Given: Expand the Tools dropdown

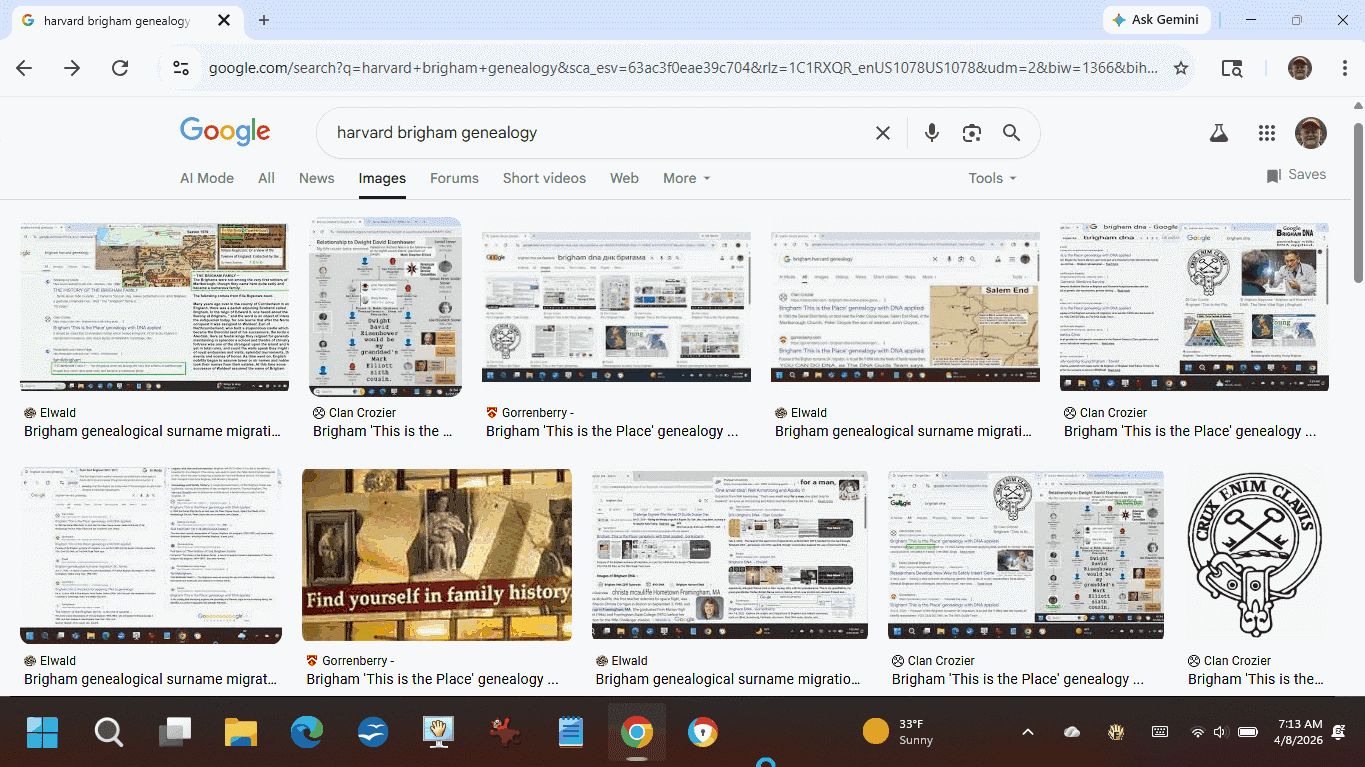Looking at the screenshot, I should click(991, 178).
